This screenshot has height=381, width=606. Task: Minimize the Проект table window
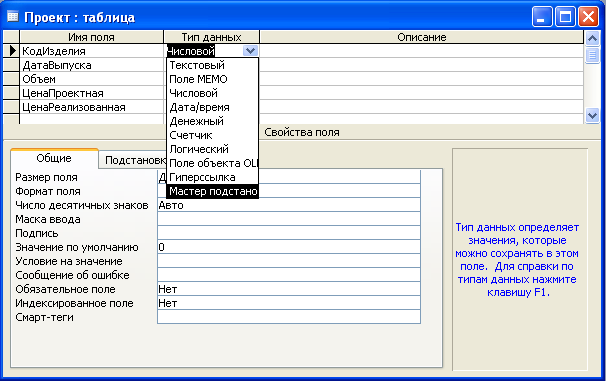pos(541,17)
